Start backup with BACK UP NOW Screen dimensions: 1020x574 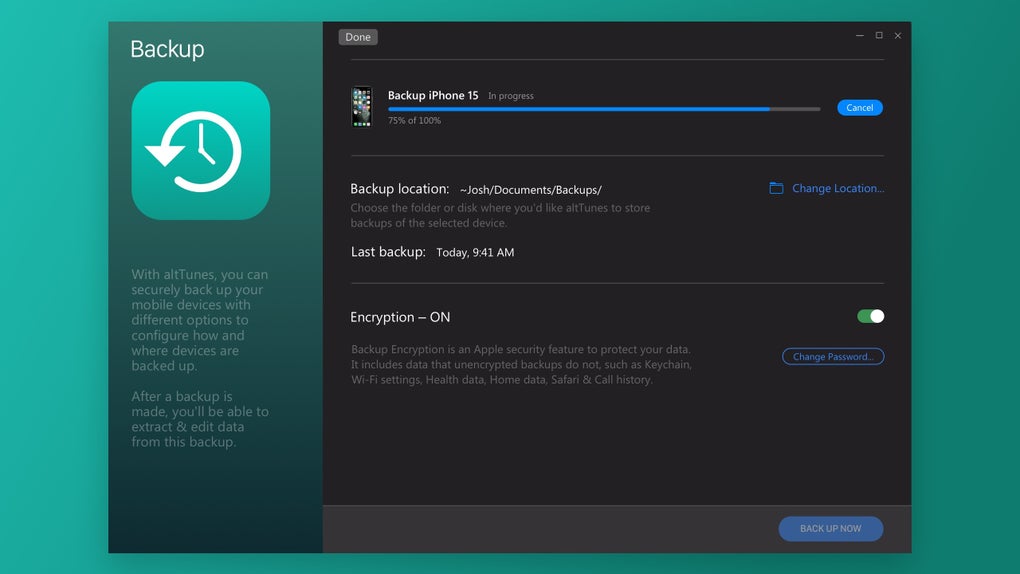[x=831, y=528]
